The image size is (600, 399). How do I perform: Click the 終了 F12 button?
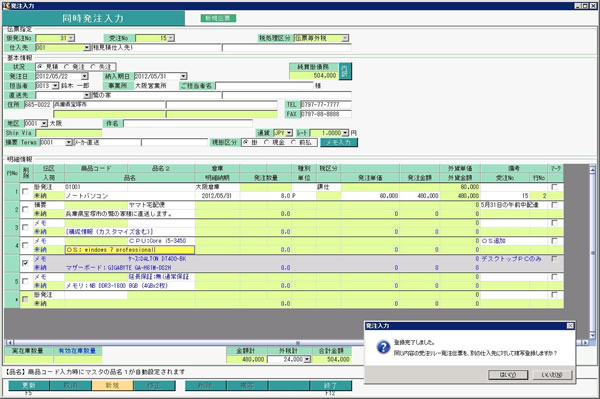[x=330, y=386]
